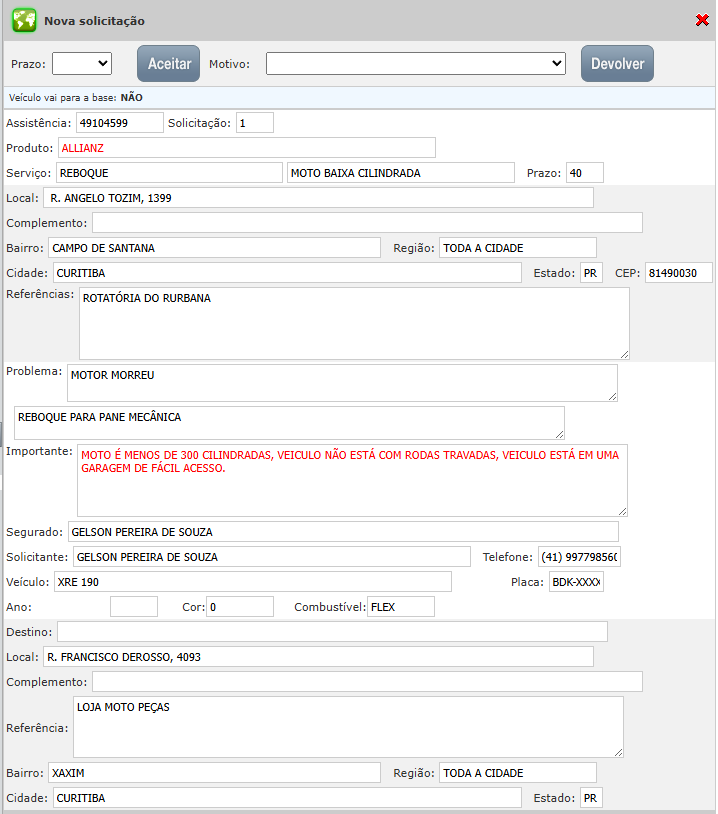Click the Referências textarea with ROTATÓRIA DO RURBANA
This screenshot has height=814, width=718.
pyautogui.click(x=354, y=323)
